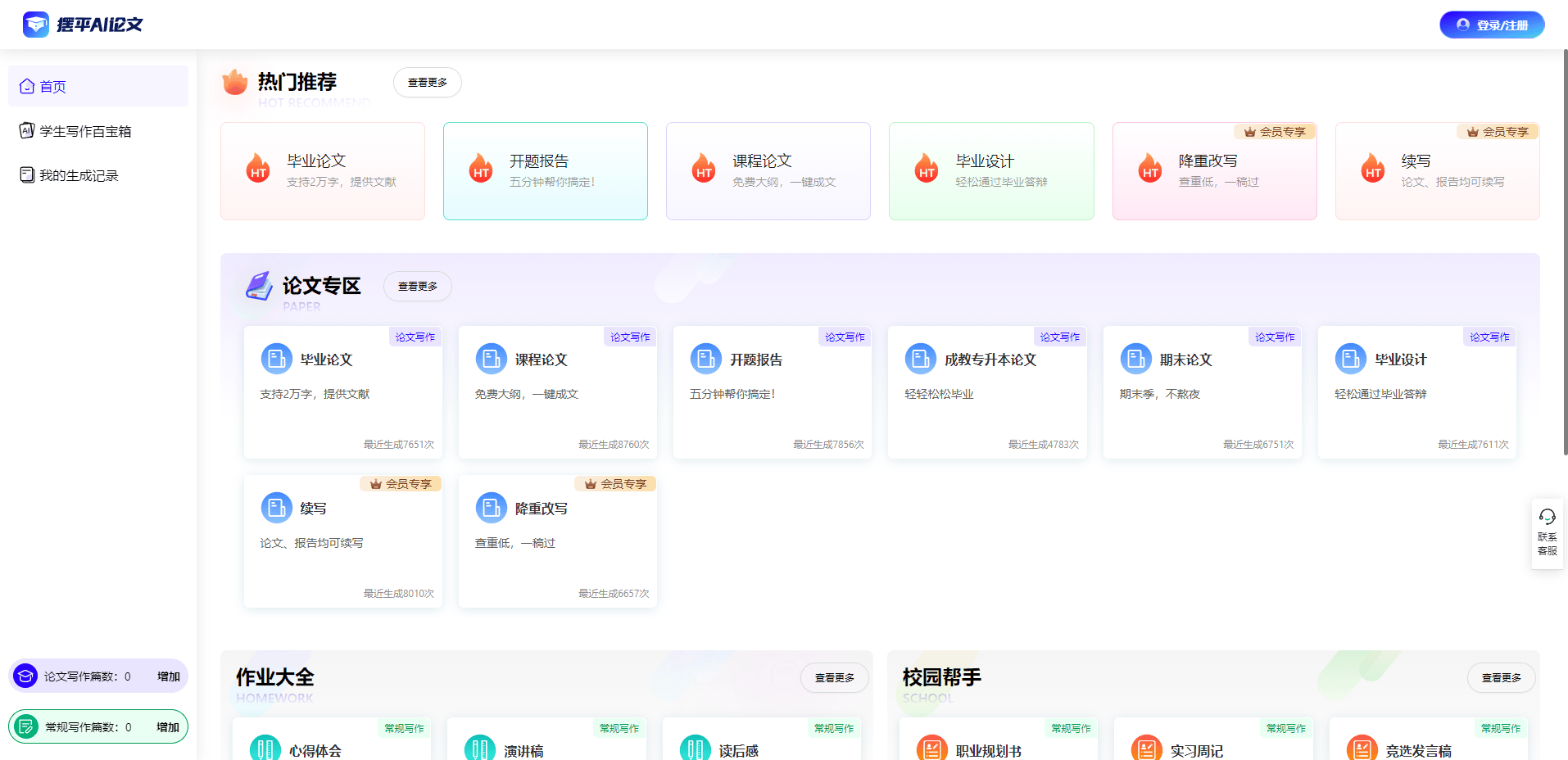Image resolution: width=1568 pixels, height=760 pixels.
Task: Open the 读后感 card in 作业大全
Action: point(761,747)
